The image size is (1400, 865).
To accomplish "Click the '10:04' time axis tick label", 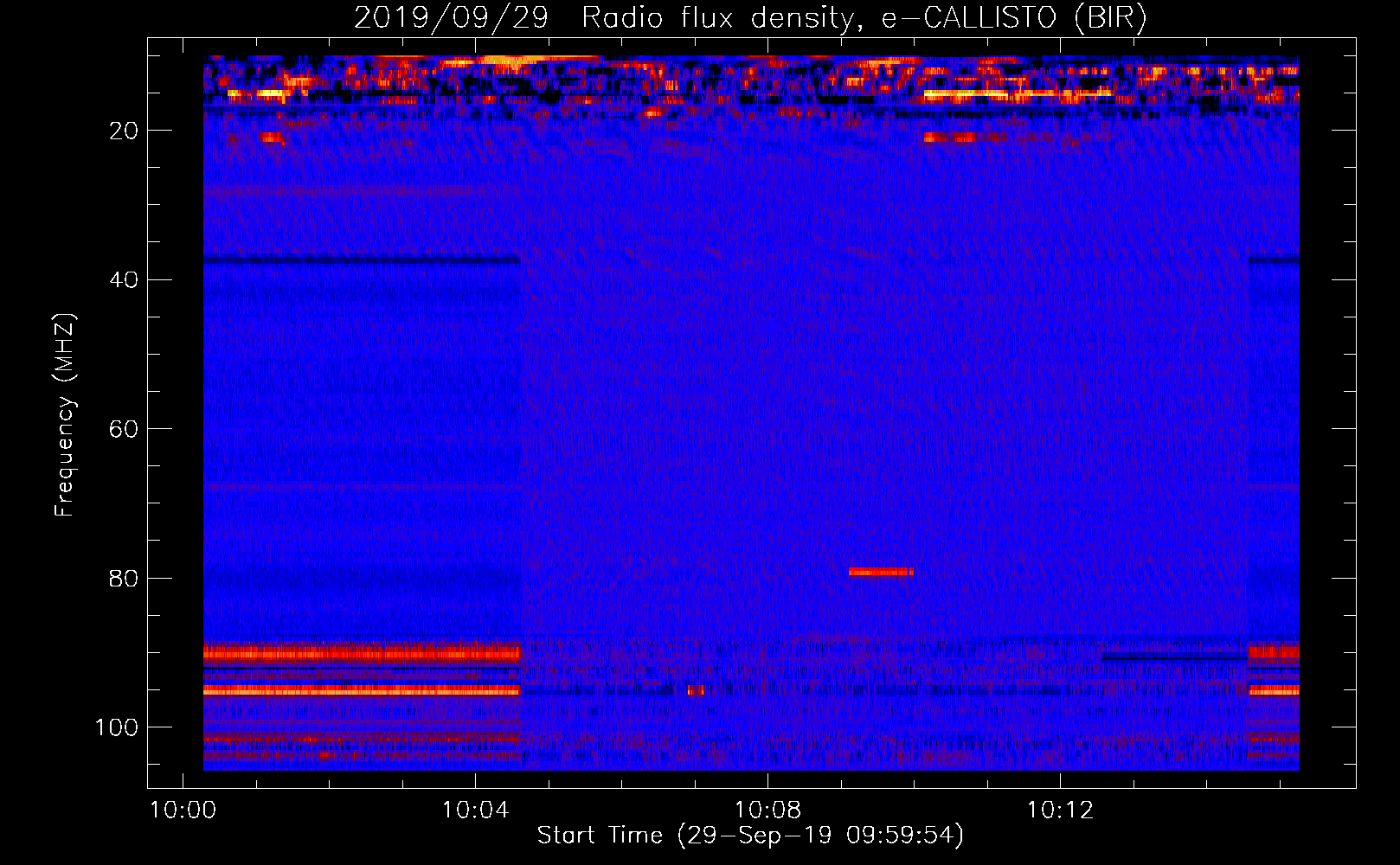I will [x=475, y=811].
